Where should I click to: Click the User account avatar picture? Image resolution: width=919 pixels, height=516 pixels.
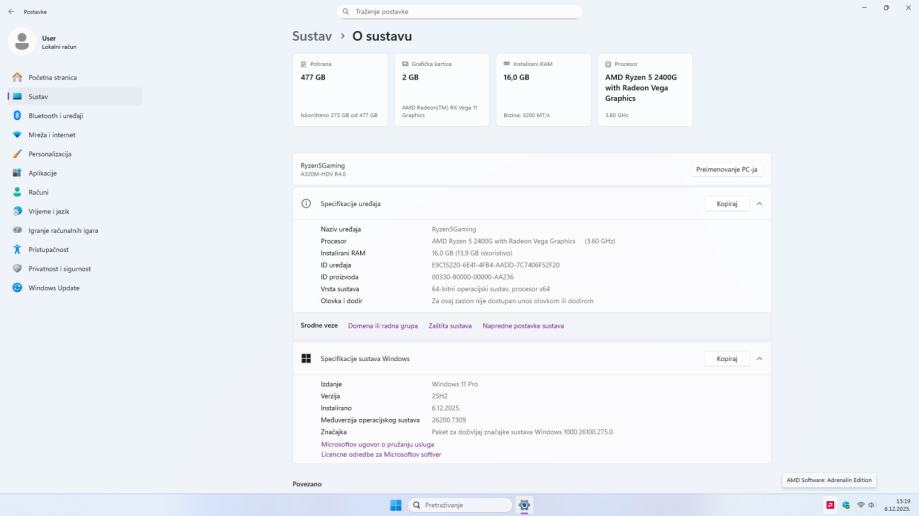point(22,42)
